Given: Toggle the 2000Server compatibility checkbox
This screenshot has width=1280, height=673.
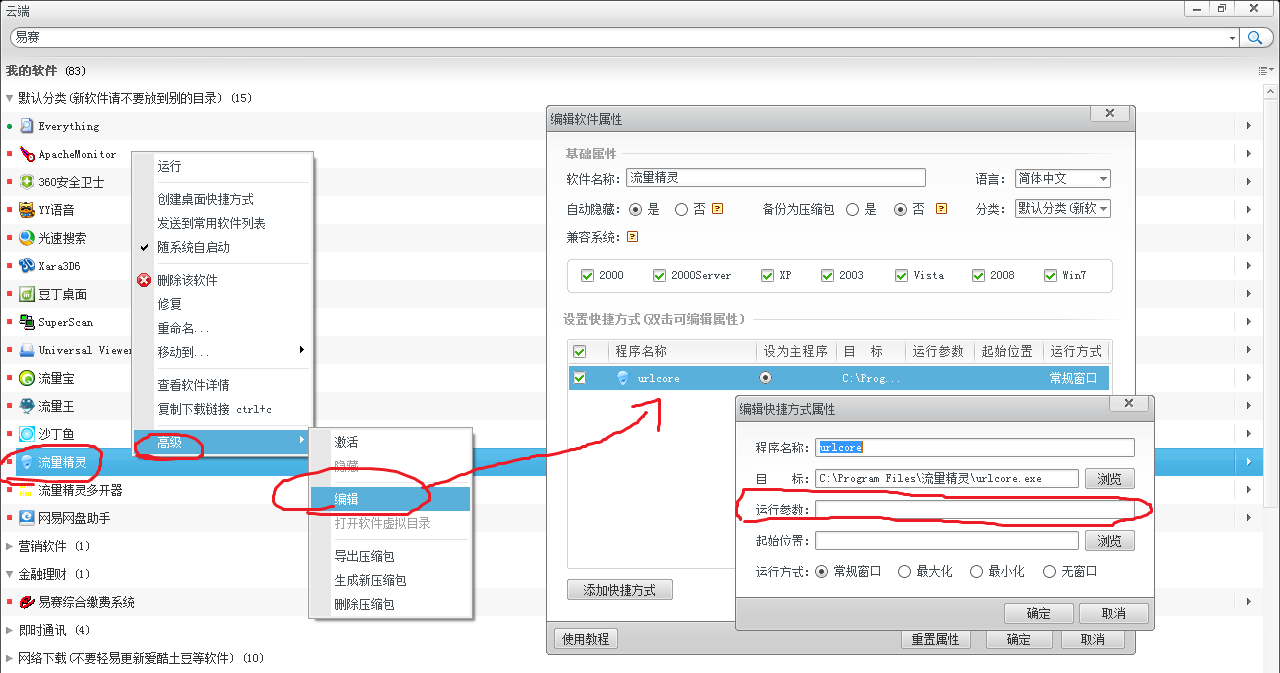Looking at the screenshot, I should pos(659,275).
